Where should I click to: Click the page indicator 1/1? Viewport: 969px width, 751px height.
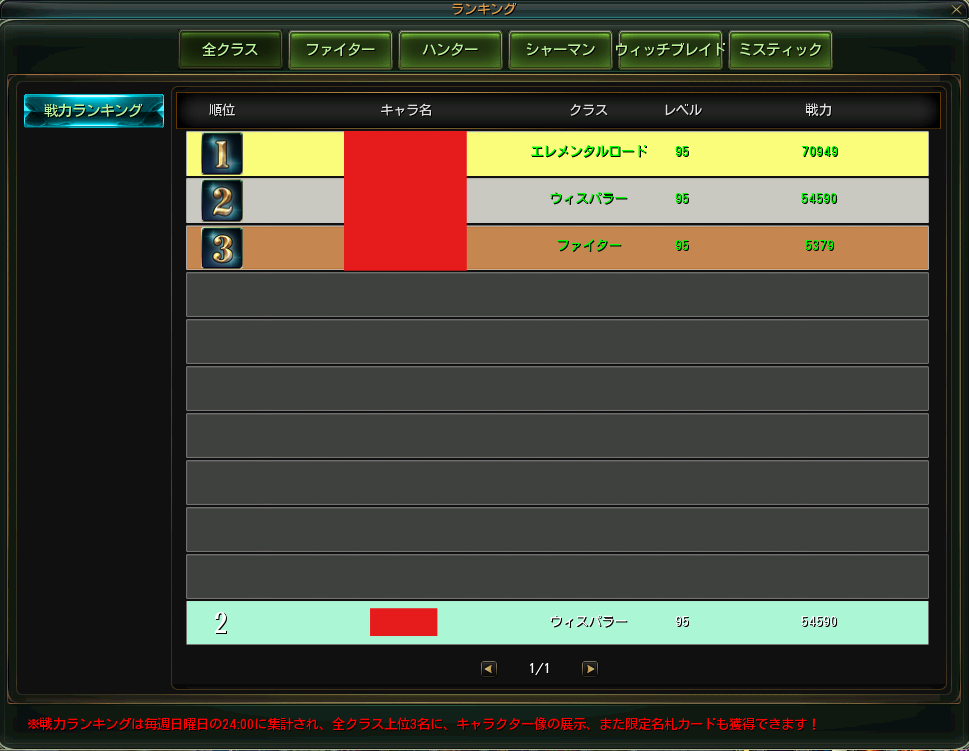(x=539, y=668)
